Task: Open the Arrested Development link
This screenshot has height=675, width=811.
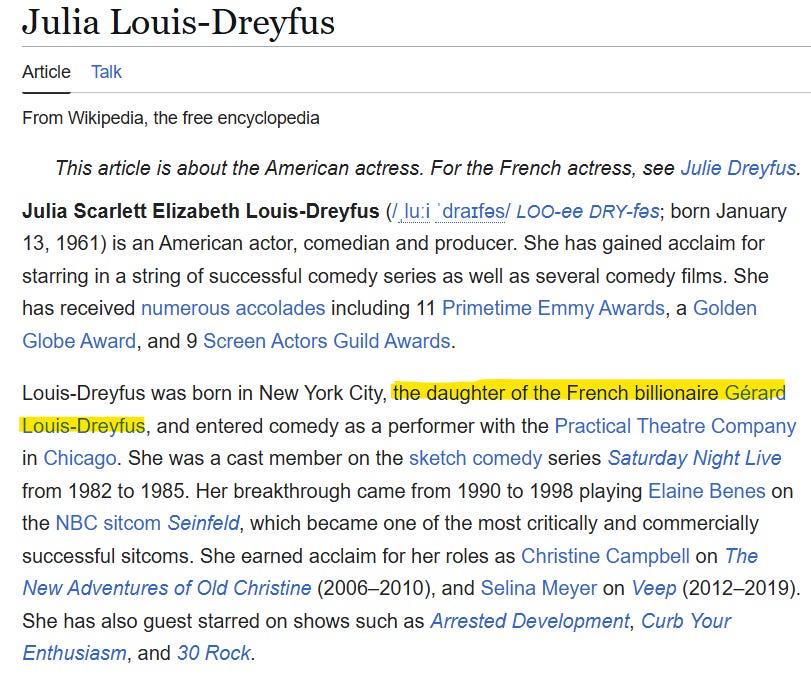Action: [x=530, y=621]
